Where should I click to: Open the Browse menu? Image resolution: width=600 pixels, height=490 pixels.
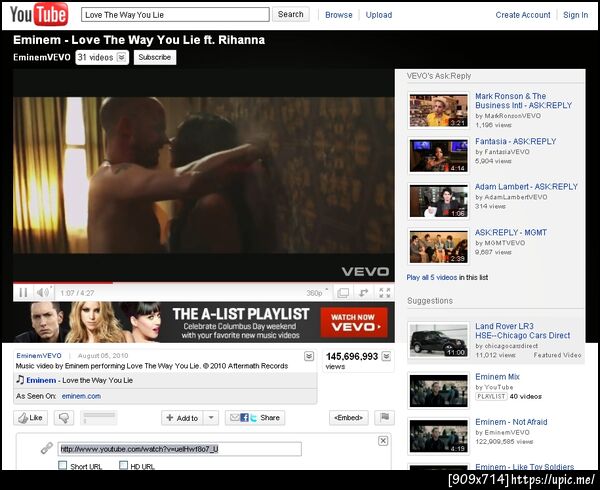339,15
